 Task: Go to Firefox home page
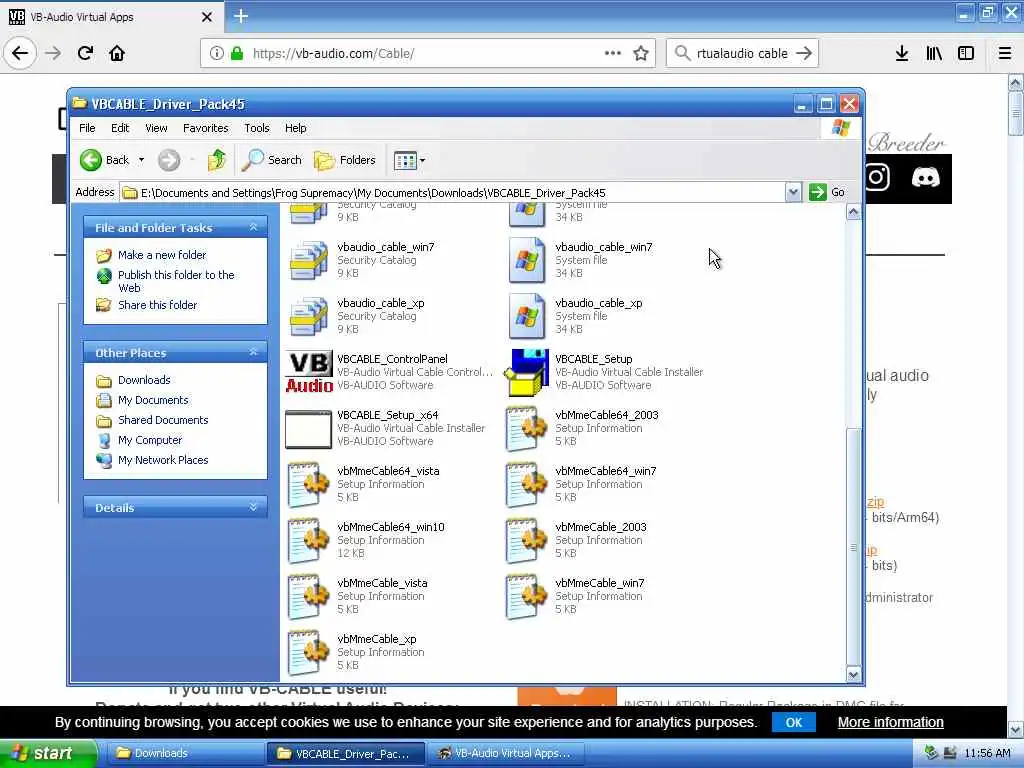click(117, 53)
